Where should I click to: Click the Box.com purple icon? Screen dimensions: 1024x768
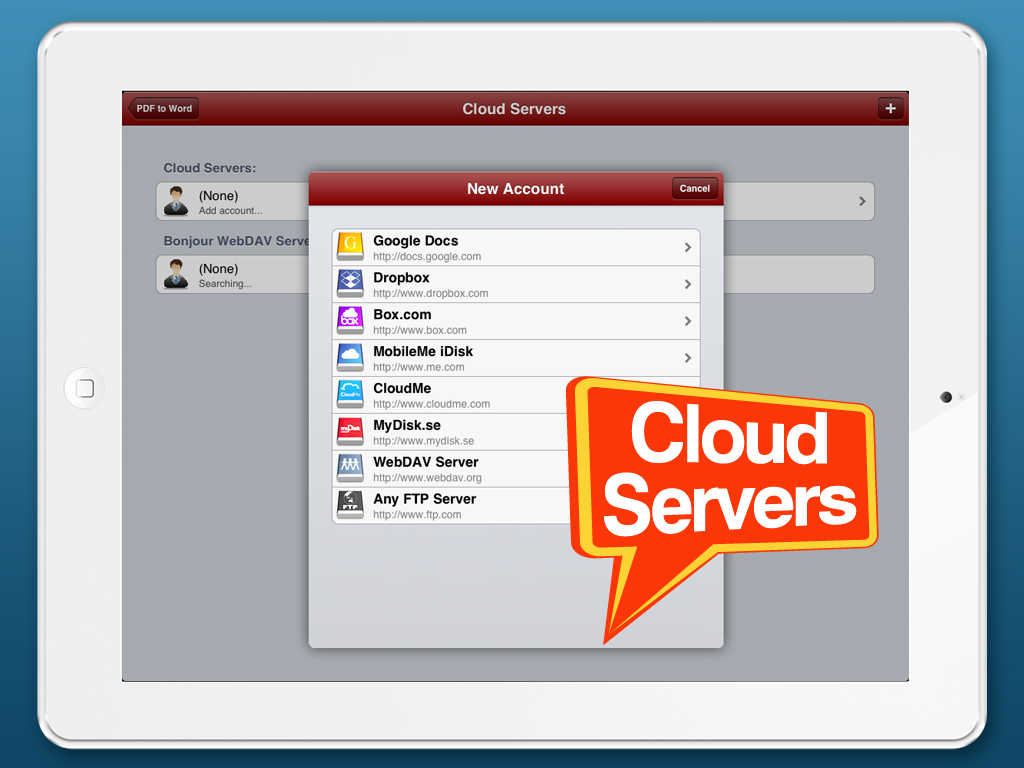click(350, 321)
